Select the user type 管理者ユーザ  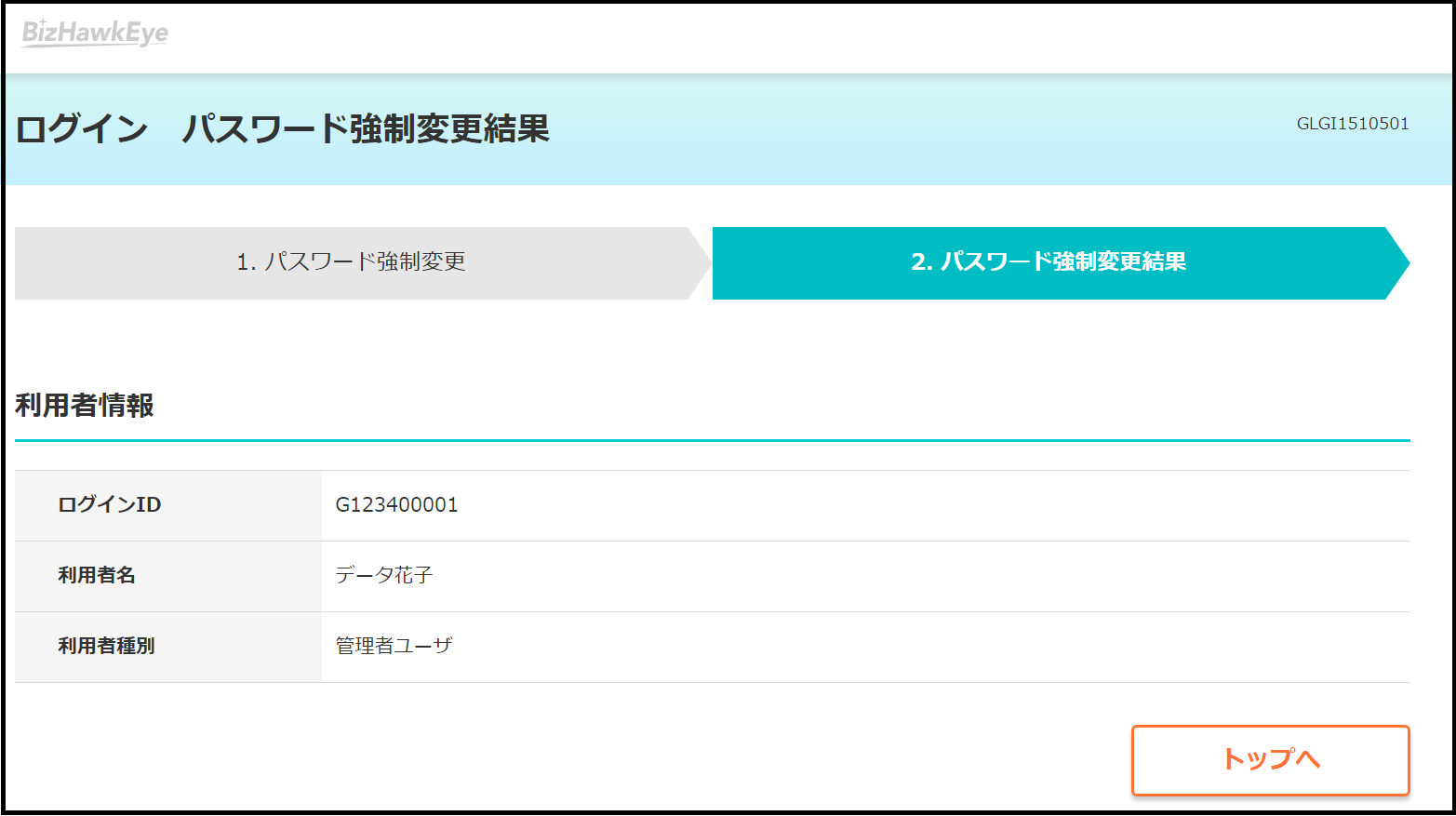pos(394,647)
